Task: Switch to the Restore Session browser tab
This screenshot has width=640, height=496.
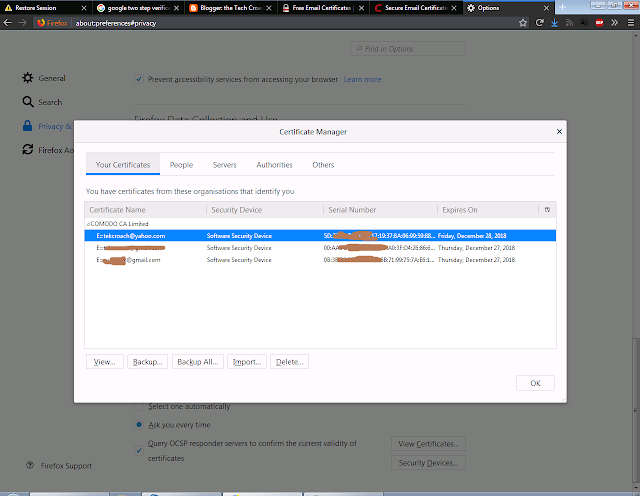Action: point(44,8)
